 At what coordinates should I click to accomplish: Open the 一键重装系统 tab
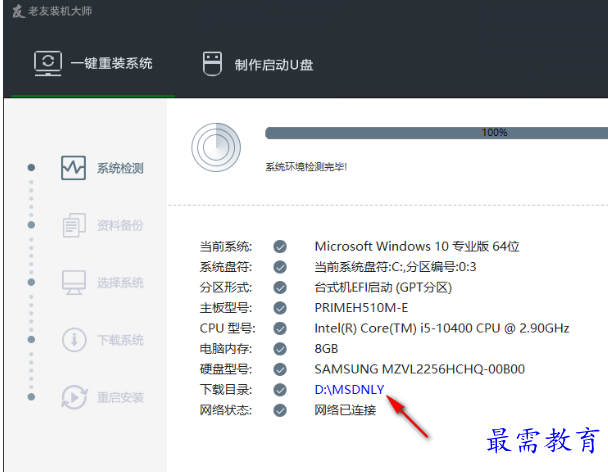[93, 63]
